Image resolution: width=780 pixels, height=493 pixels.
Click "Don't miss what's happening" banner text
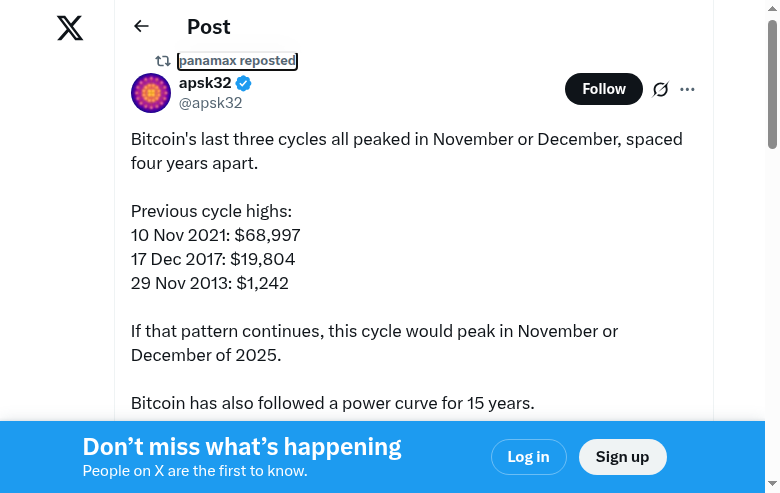pyautogui.click(x=242, y=447)
